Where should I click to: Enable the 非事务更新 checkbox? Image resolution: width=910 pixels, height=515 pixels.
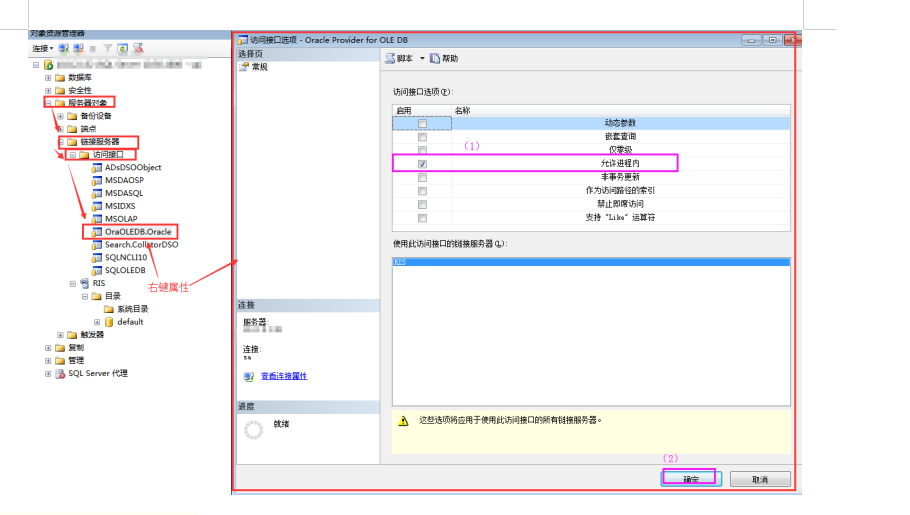422,178
